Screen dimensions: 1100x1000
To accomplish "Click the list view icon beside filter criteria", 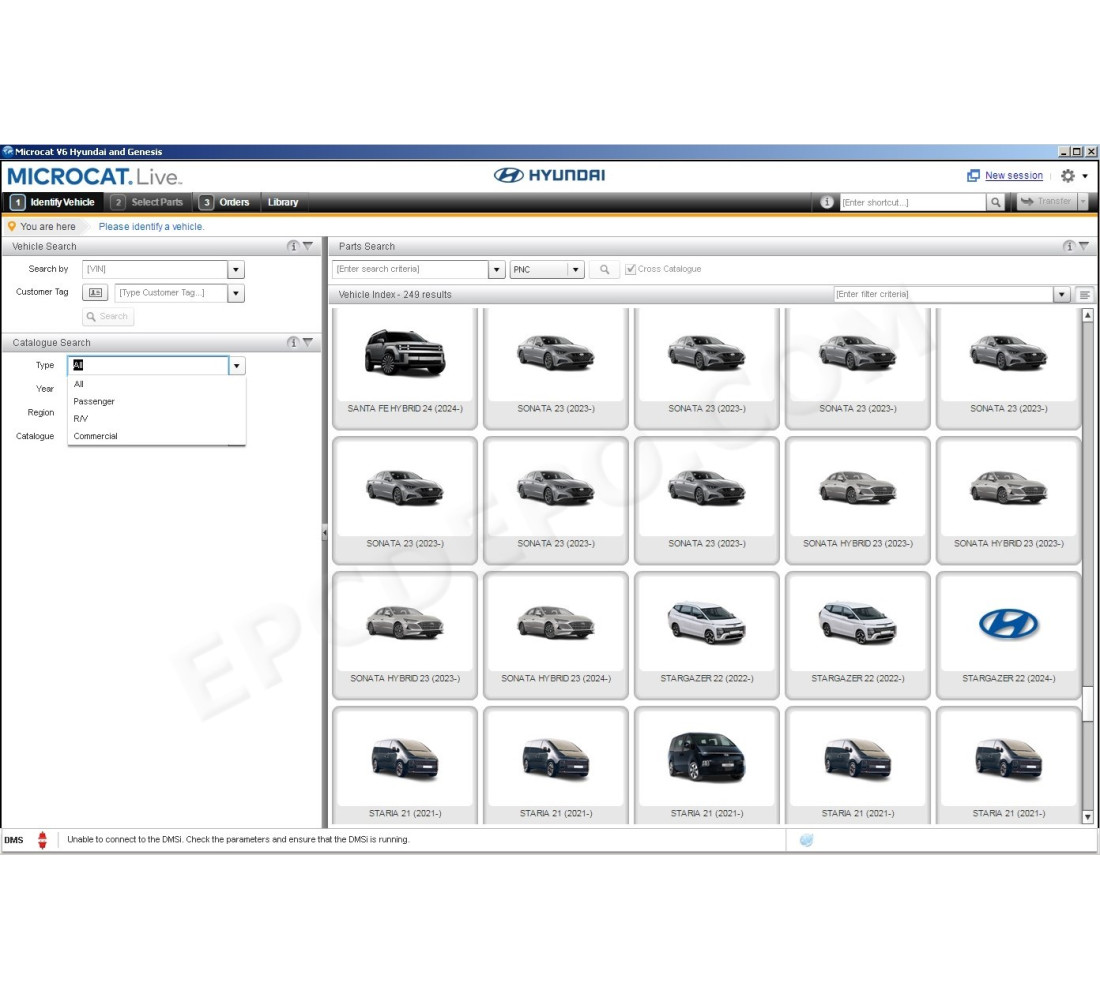I will coord(1086,294).
